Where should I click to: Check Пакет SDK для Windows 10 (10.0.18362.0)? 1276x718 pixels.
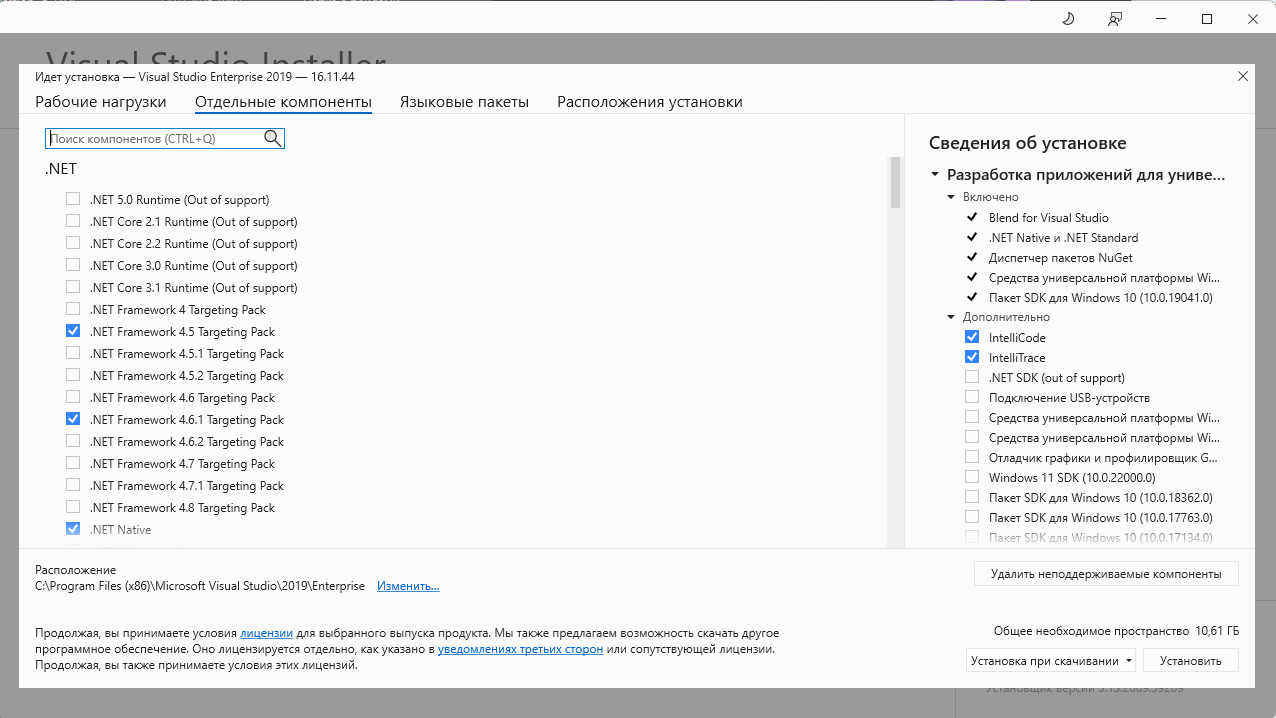972,497
